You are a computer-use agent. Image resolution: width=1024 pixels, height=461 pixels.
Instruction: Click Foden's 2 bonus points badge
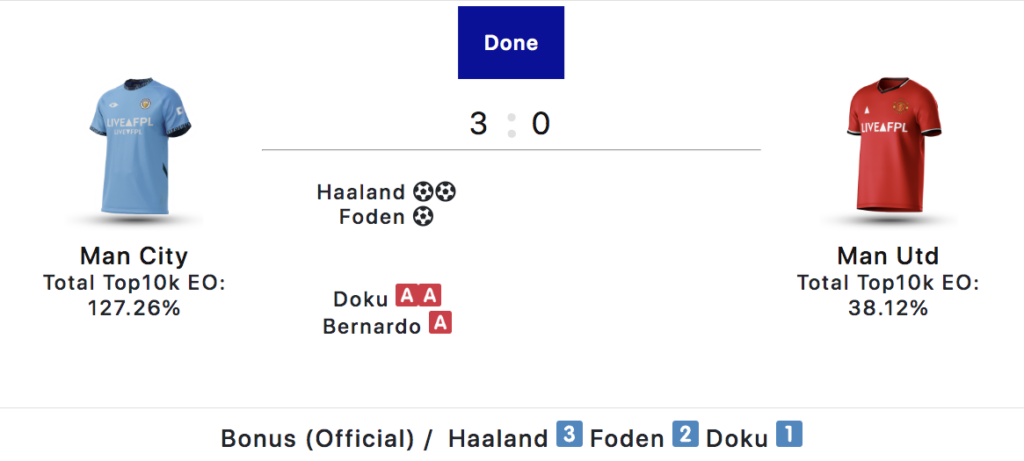685,436
